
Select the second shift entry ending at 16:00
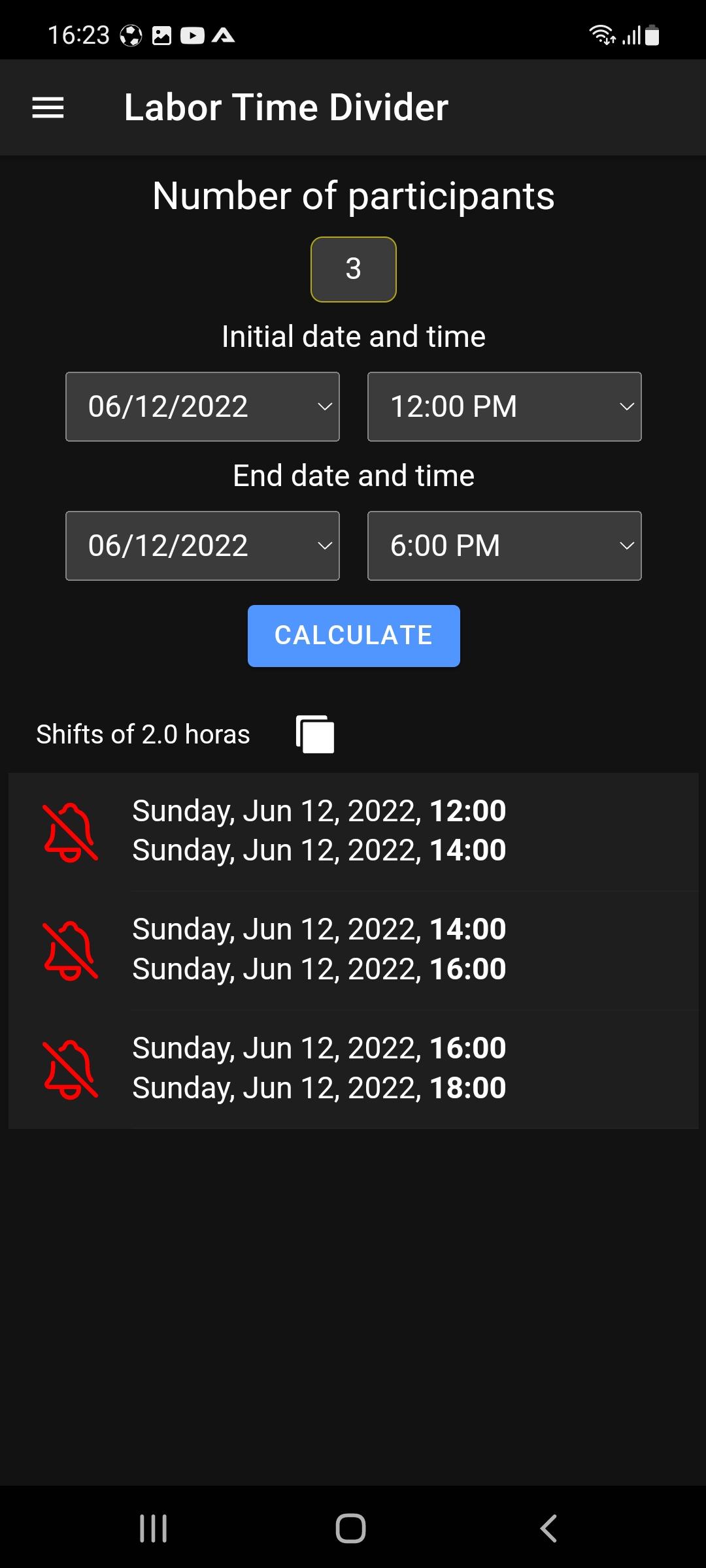354,951
